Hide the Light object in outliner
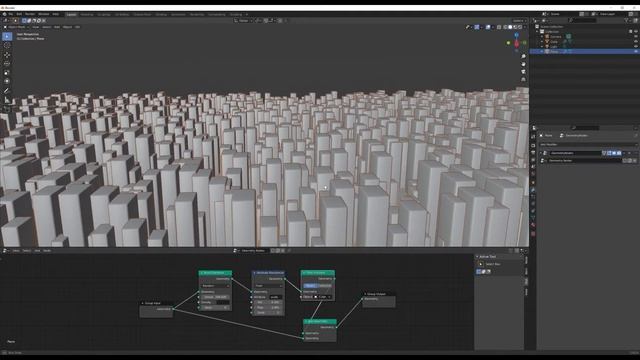This screenshot has height=360, width=640. tap(636, 46)
